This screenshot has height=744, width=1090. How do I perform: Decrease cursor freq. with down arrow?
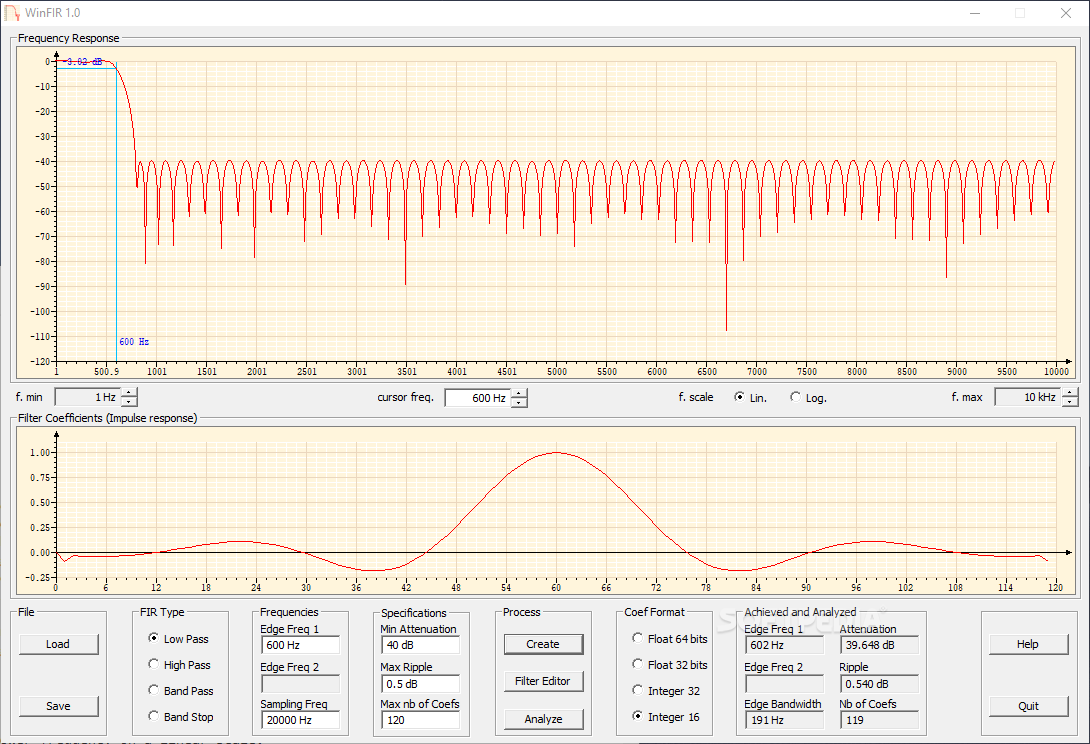(x=519, y=403)
